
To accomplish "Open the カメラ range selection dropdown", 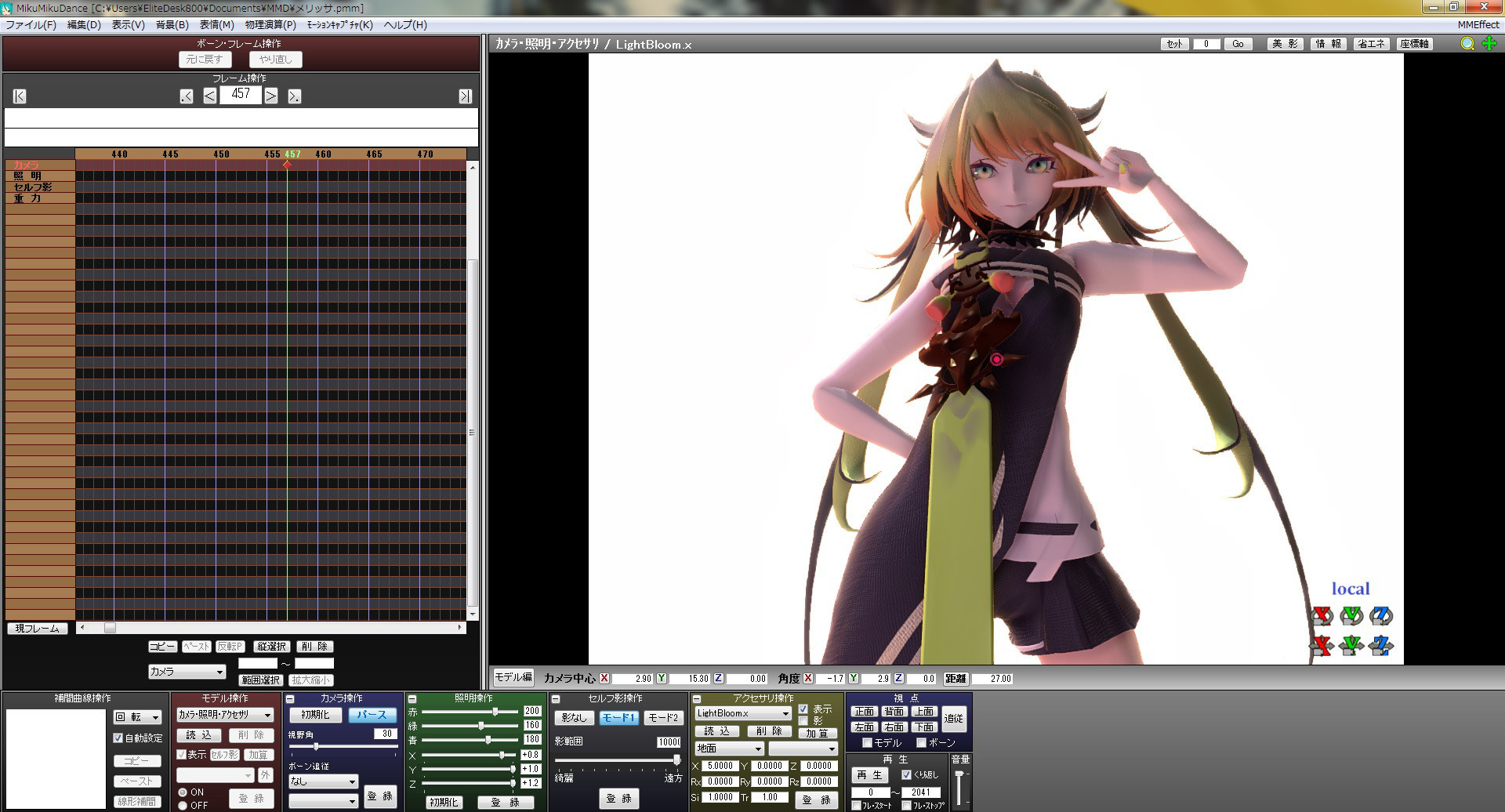I will point(187,672).
